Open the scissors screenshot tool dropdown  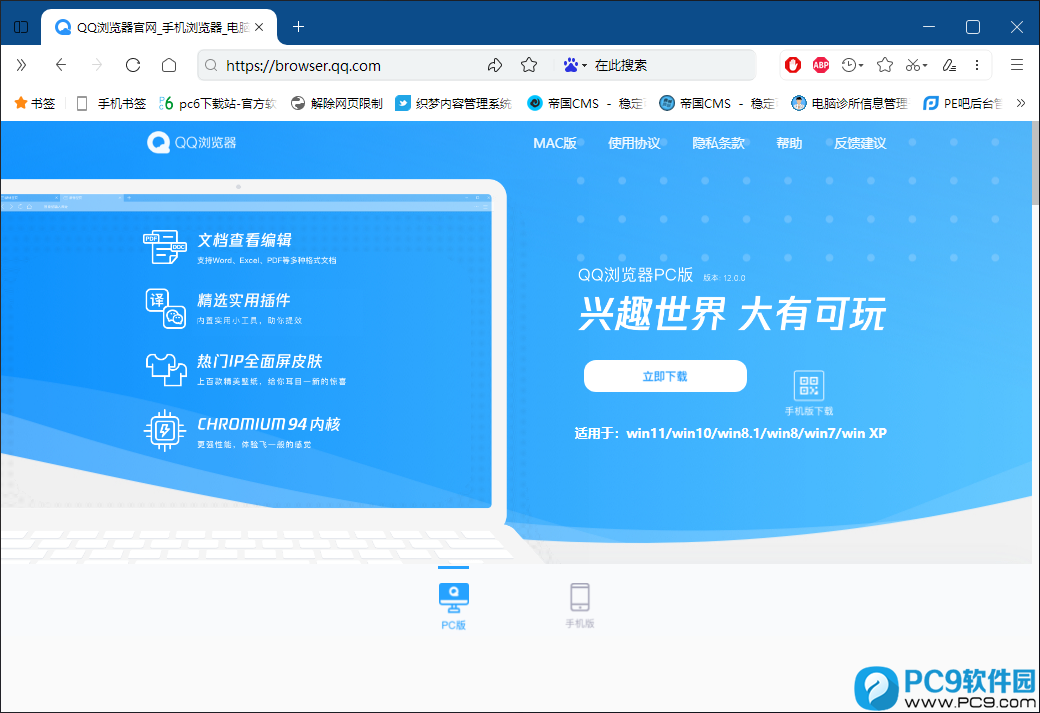917,65
